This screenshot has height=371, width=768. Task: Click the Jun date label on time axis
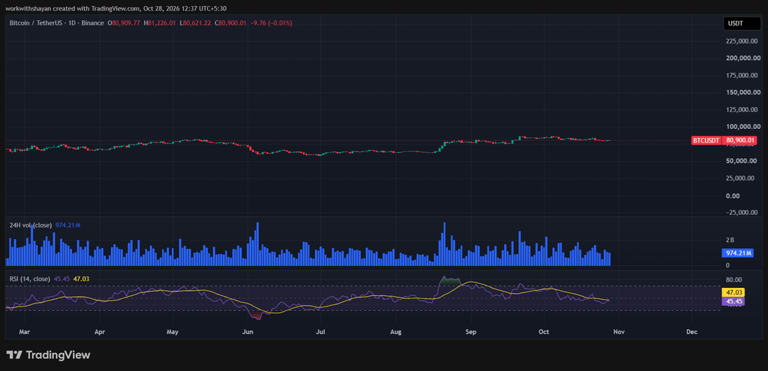tap(248, 332)
